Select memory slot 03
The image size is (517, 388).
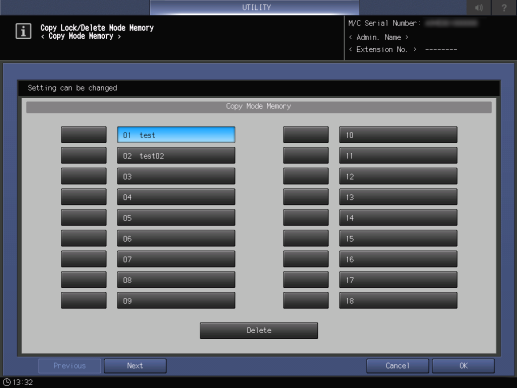176,176
